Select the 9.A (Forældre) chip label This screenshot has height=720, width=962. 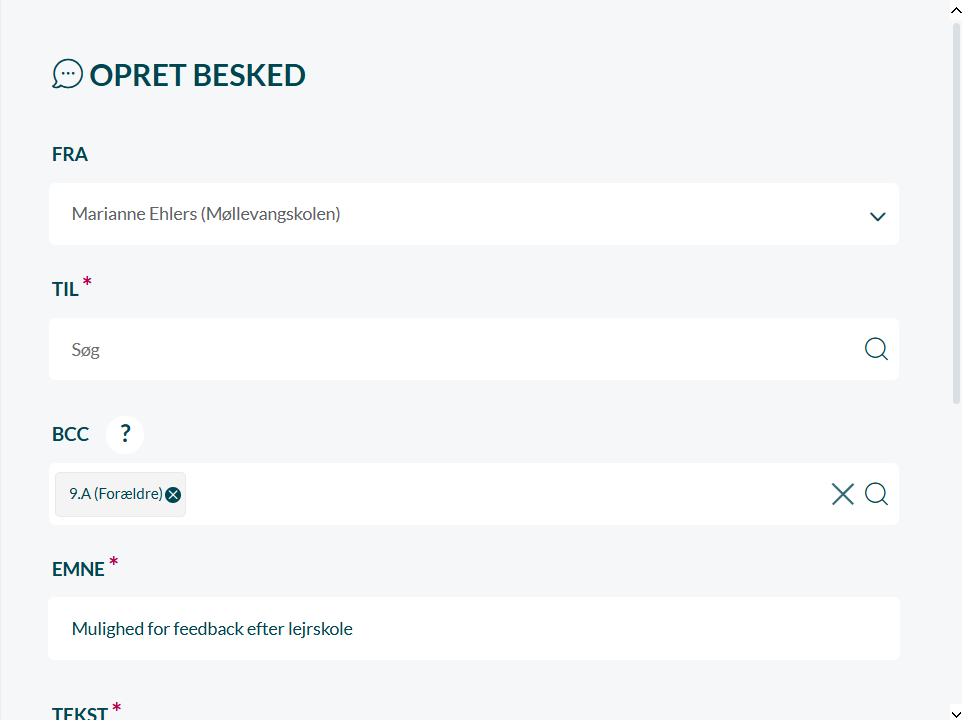pos(115,494)
